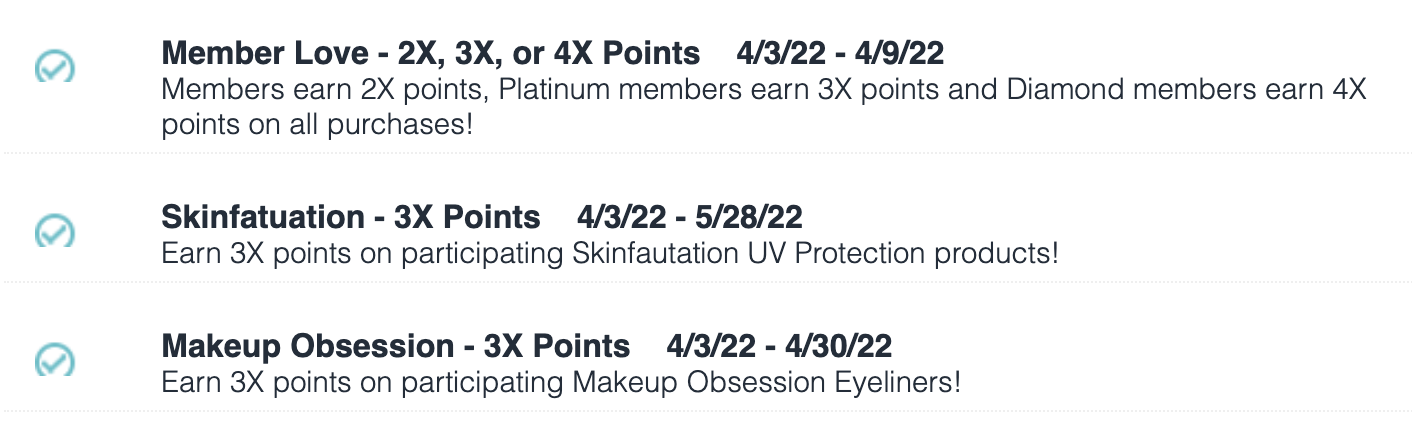Click the dotted divider below Member Love offer
Viewport: 1412px width, 432px height.
[x=706, y=153]
